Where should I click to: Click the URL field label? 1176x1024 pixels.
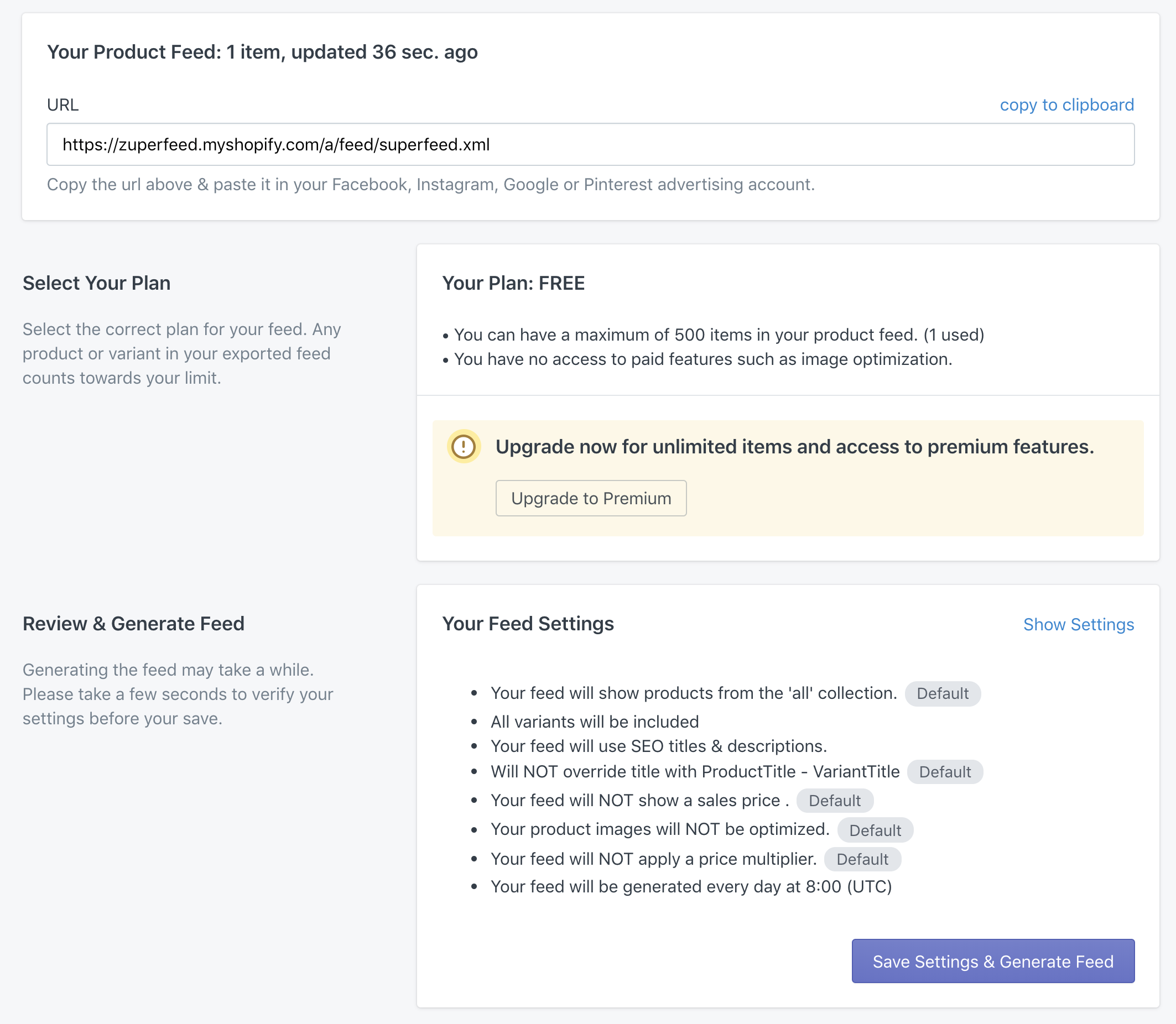point(63,105)
